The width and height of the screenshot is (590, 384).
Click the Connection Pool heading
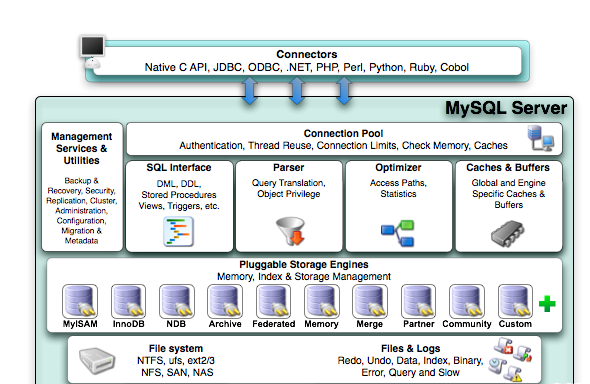click(343, 134)
